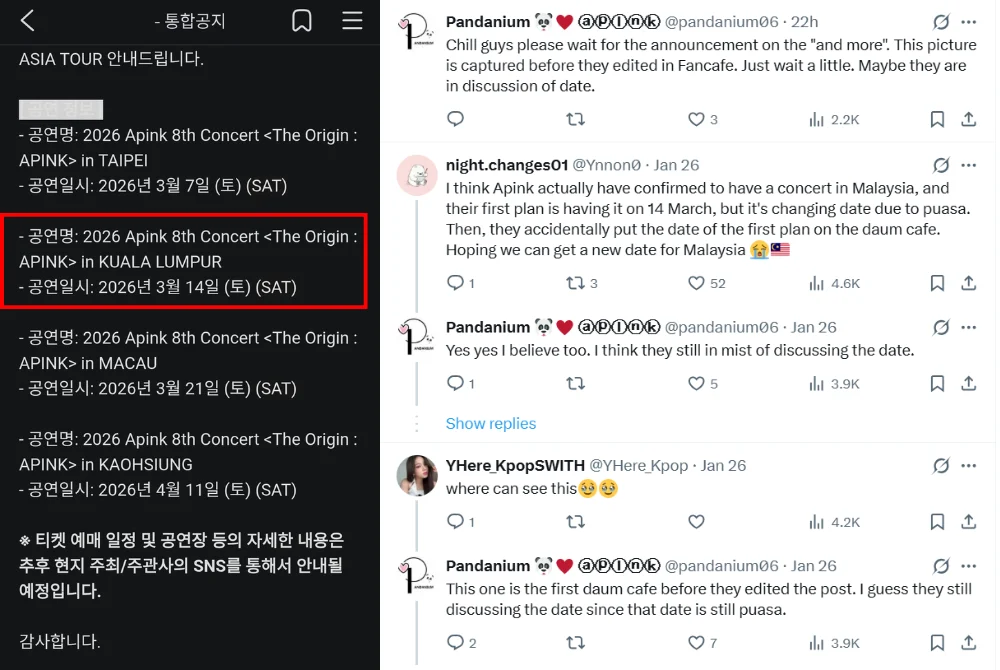The width and height of the screenshot is (1000, 670).
Task: Tap the back arrow in notice header
Action: click(28, 21)
